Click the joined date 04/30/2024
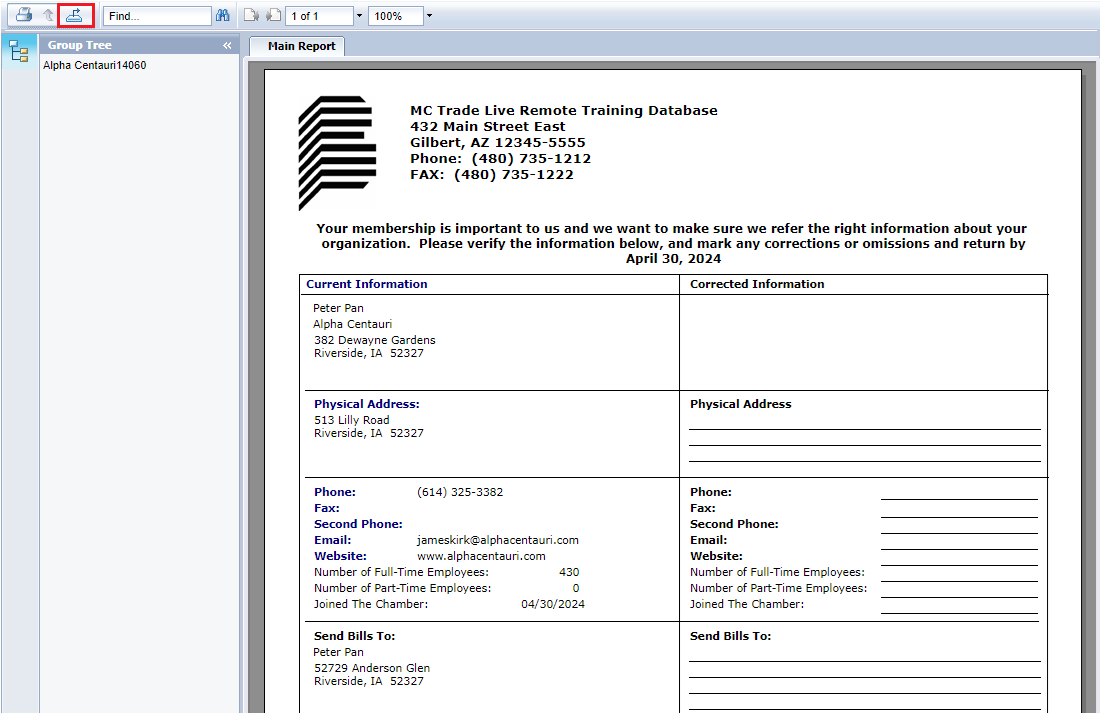Image resolution: width=1100 pixels, height=713 pixels. point(553,604)
